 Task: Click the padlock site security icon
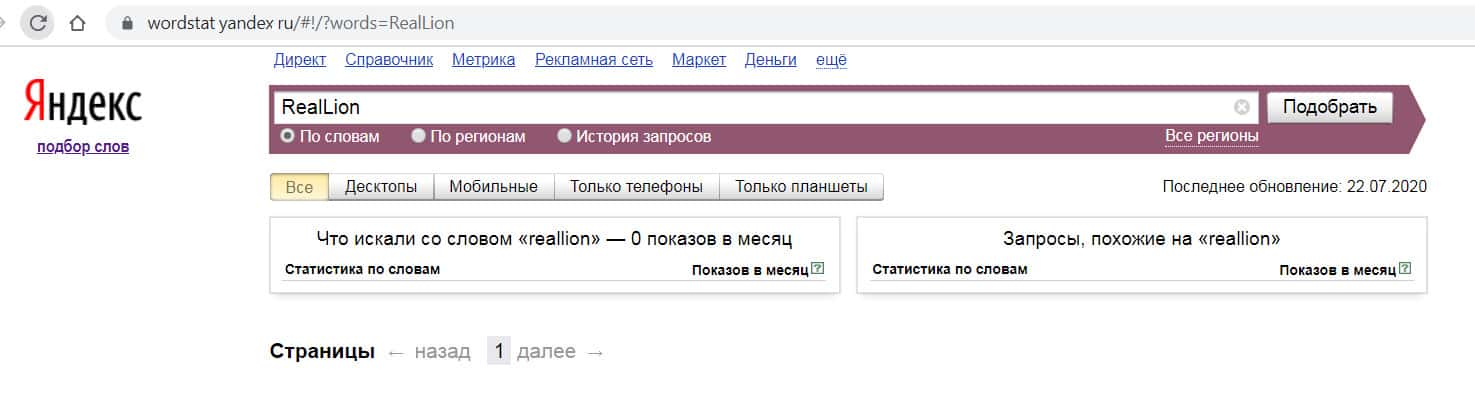127,23
